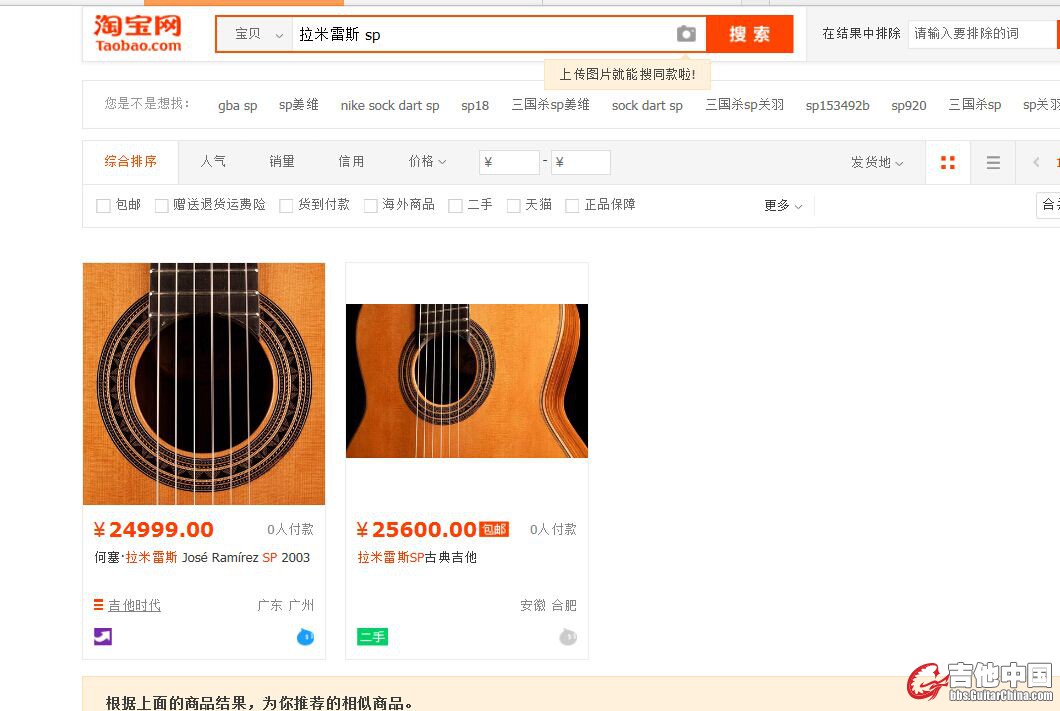Click gray Wangwang icon for 合肥 listing

[568, 637]
